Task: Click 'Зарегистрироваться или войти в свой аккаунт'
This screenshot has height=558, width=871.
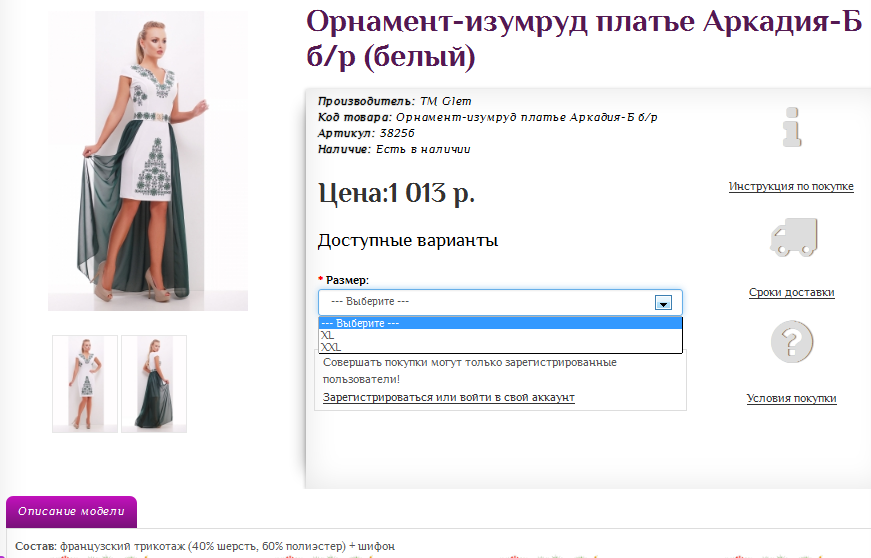Action: click(449, 398)
